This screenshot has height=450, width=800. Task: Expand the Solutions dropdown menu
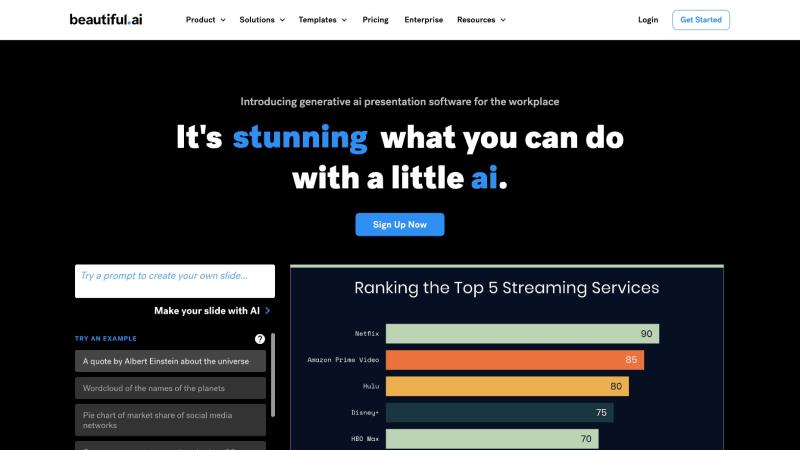(262, 19)
